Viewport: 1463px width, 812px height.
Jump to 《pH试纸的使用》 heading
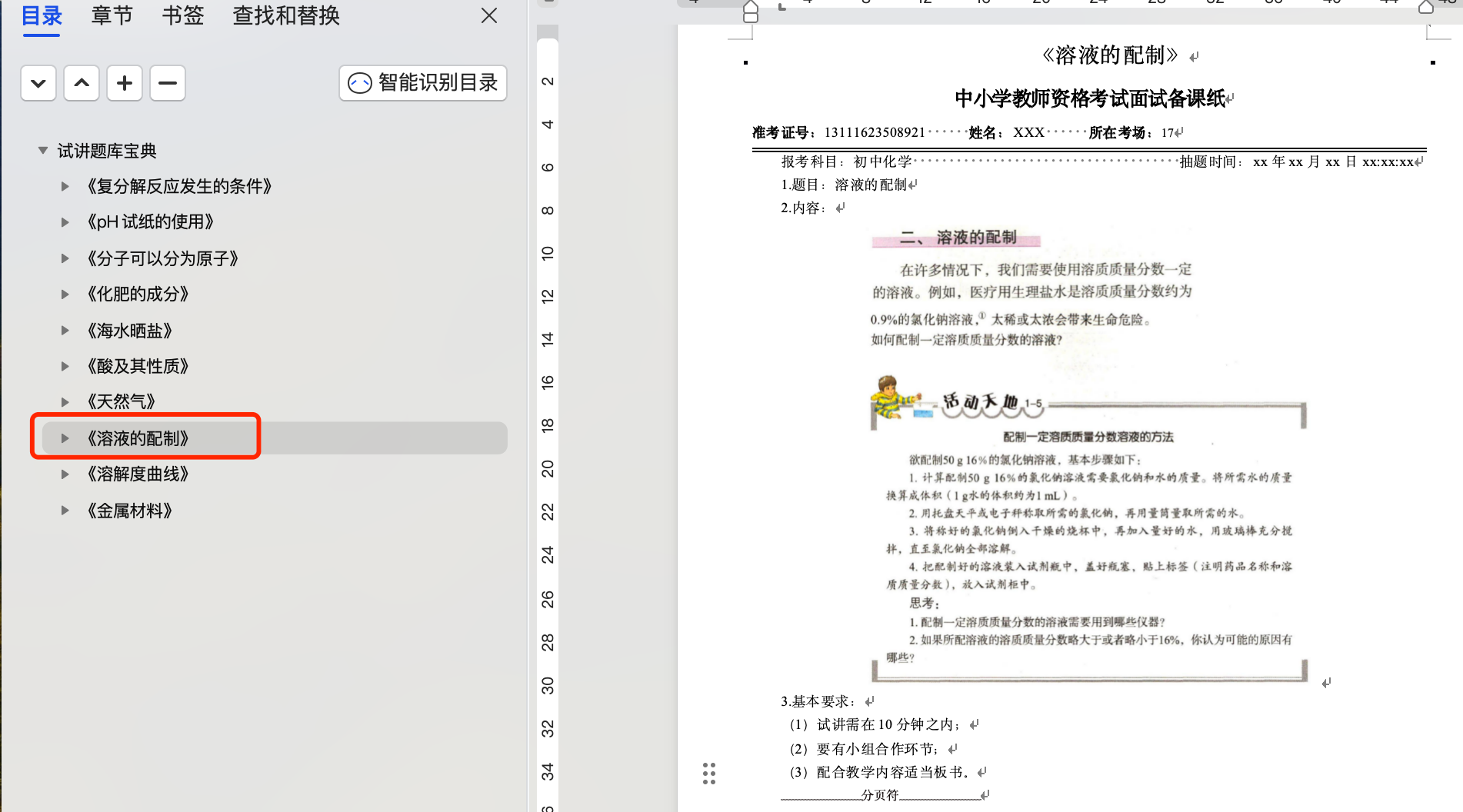click(150, 222)
